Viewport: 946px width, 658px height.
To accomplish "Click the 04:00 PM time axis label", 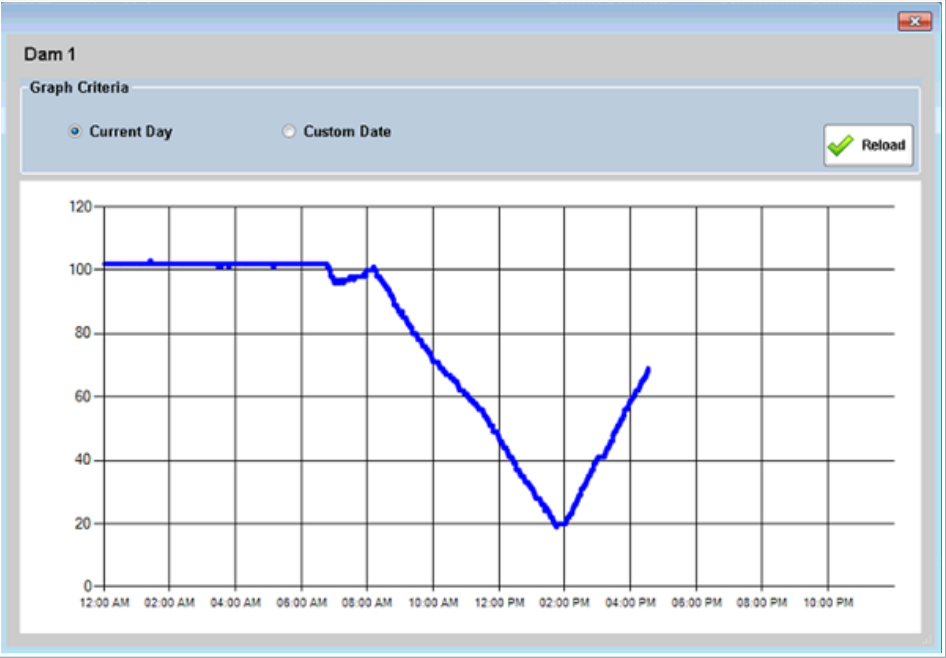I will pyautogui.click(x=630, y=603).
